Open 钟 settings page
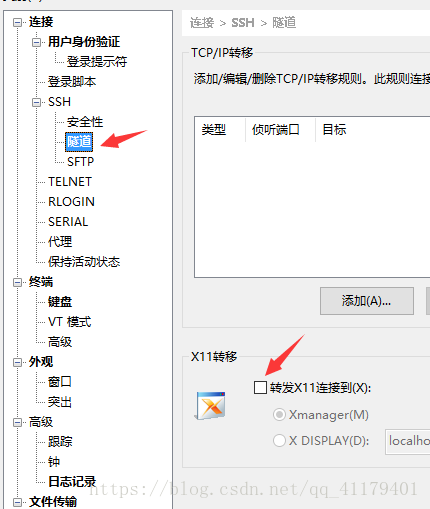The height and width of the screenshot is (509, 430). [x=54, y=462]
